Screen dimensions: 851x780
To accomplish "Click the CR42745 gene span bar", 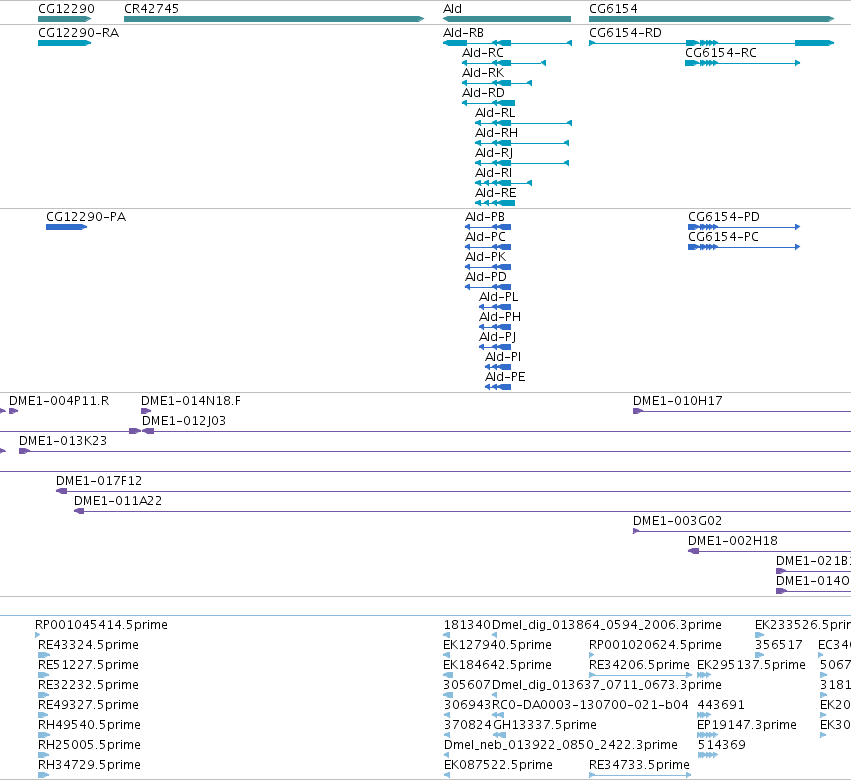I will pyautogui.click(x=274, y=19).
